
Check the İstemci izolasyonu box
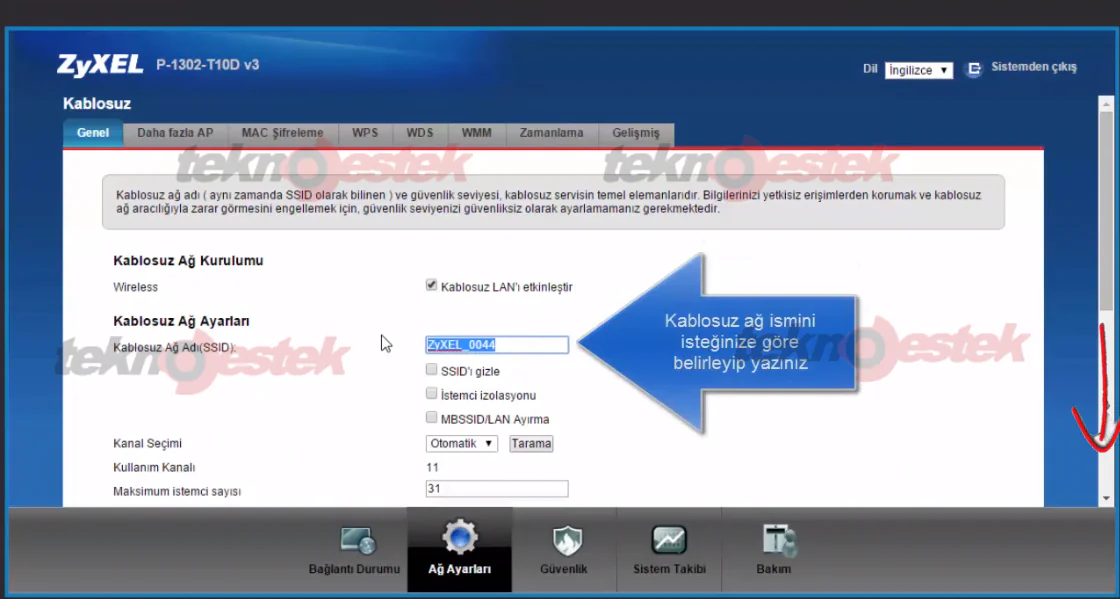coord(430,394)
